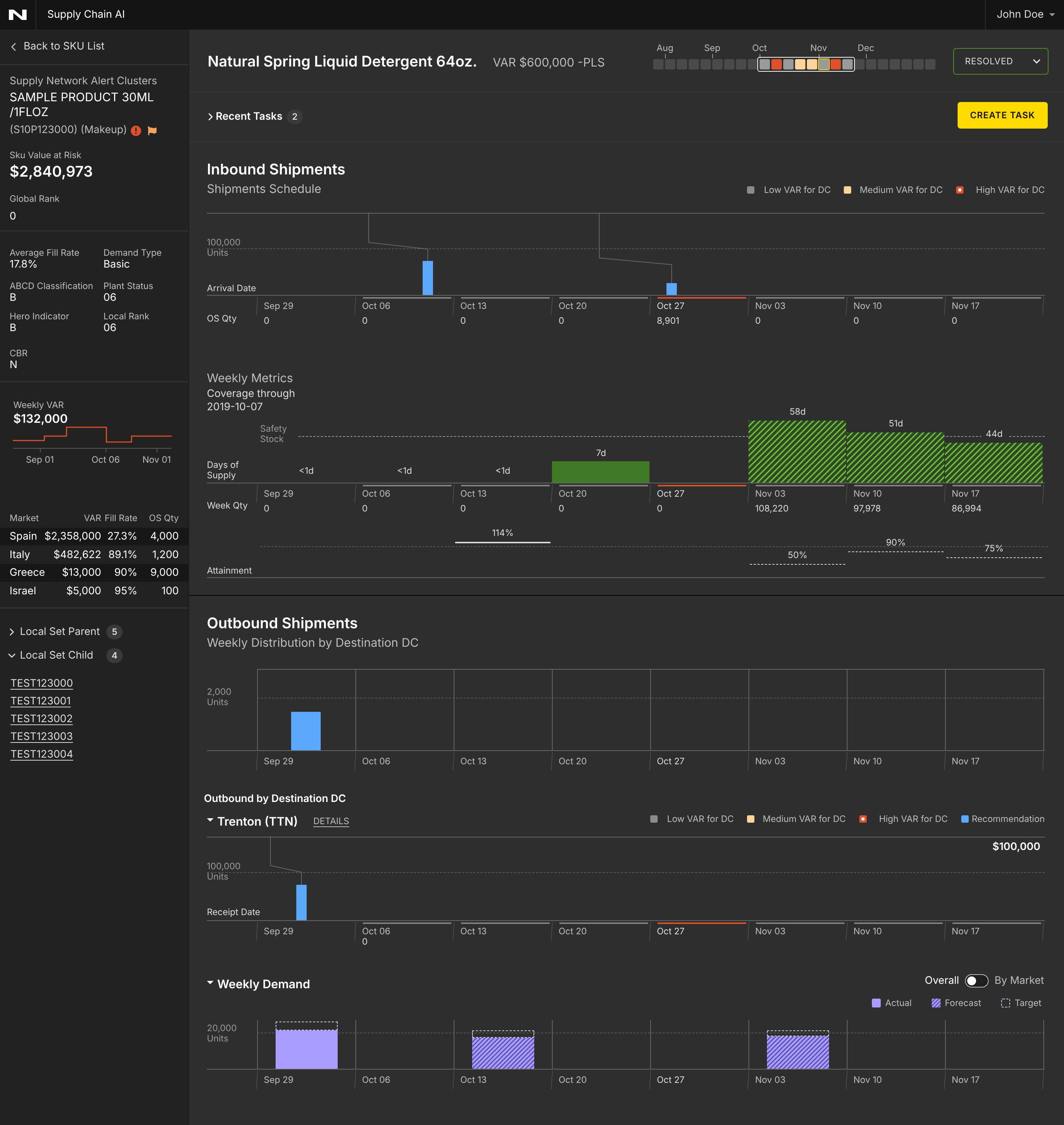The image size is (1064, 1125).
Task: Select the Greece market row
Action: tap(94, 572)
